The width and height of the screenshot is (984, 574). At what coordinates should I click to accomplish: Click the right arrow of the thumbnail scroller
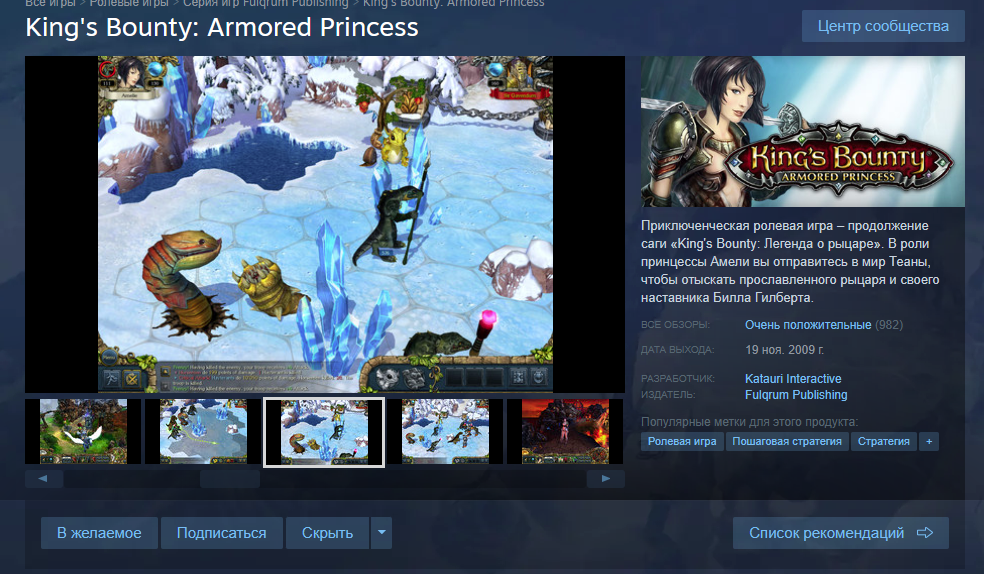(x=606, y=479)
